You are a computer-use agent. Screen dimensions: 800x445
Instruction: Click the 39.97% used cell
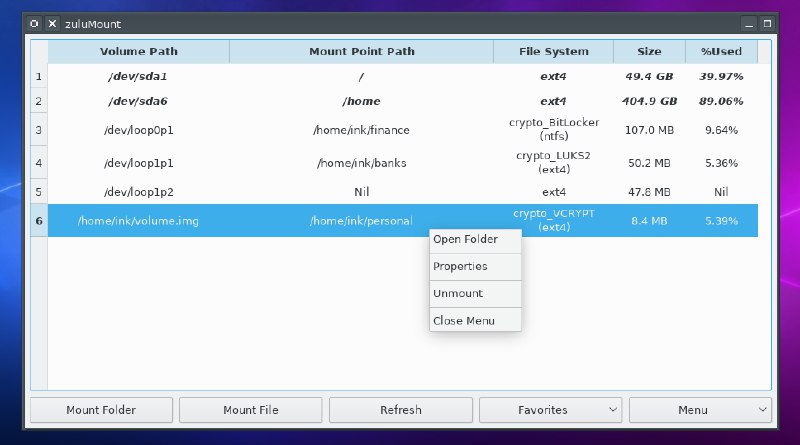pos(721,77)
